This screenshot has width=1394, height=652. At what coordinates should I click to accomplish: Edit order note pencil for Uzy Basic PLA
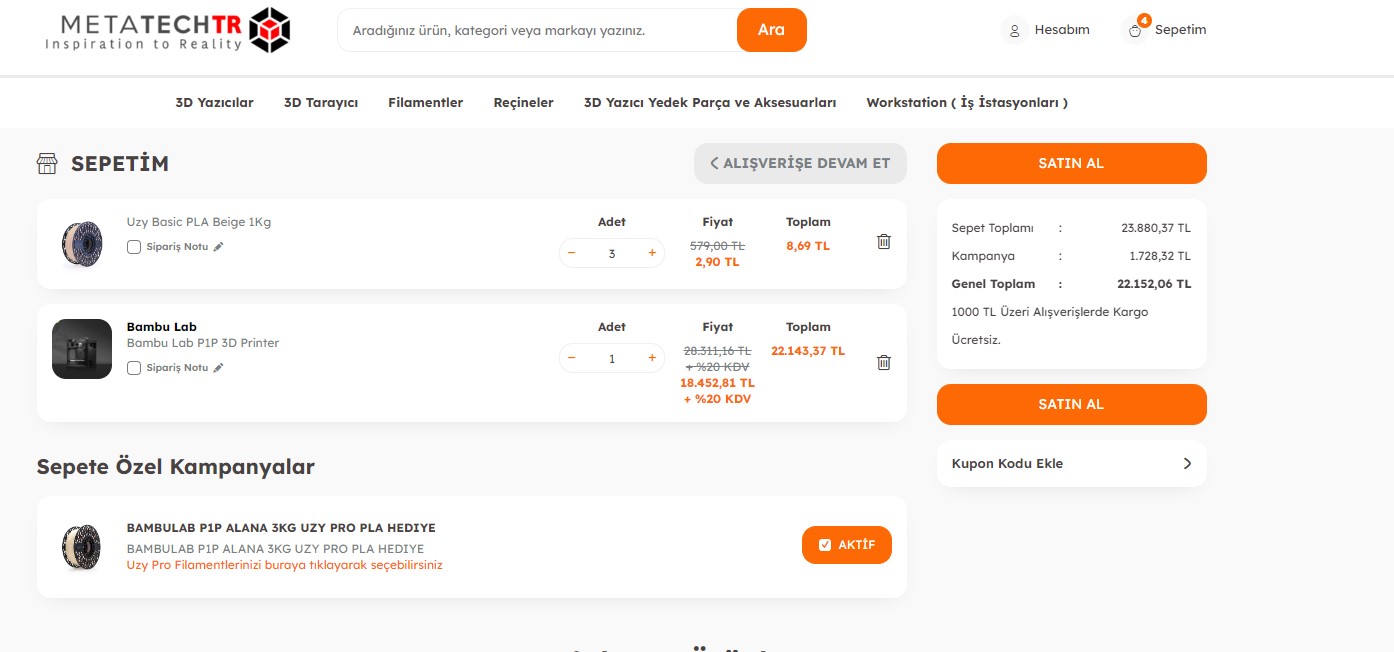pyautogui.click(x=219, y=247)
